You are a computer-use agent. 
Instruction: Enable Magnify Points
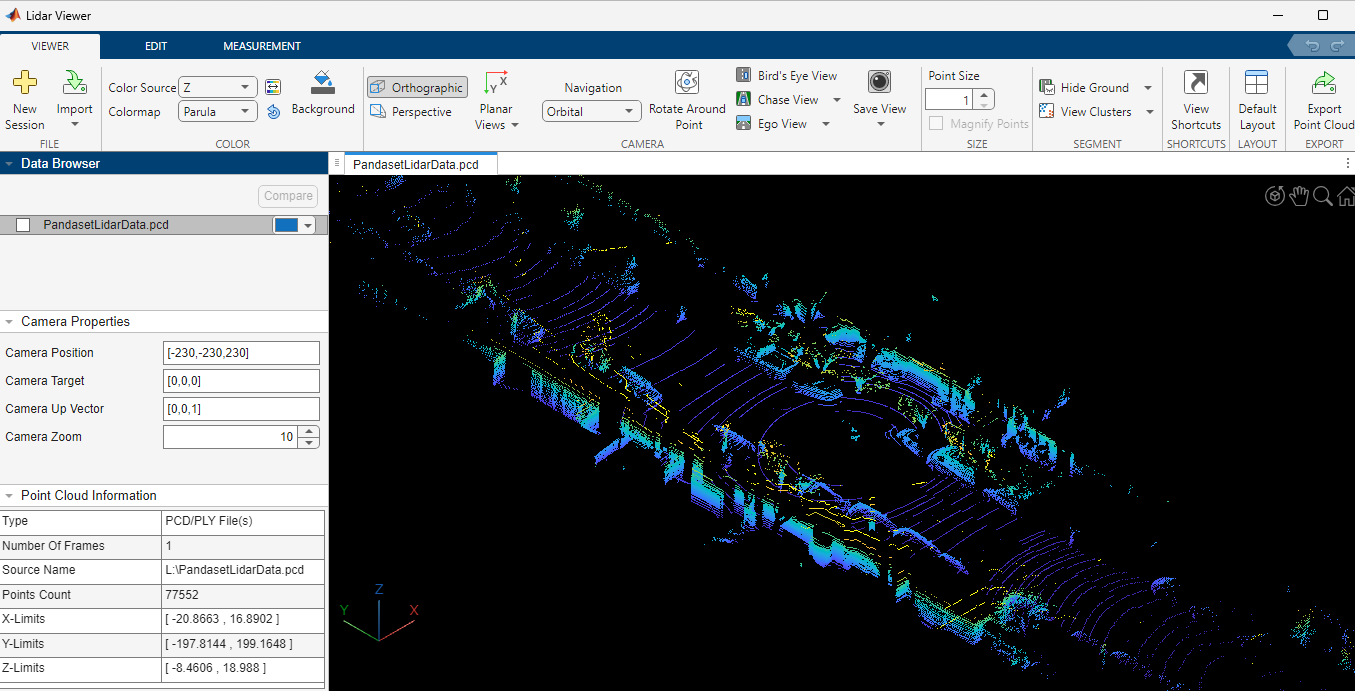pyautogui.click(x=936, y=123)
